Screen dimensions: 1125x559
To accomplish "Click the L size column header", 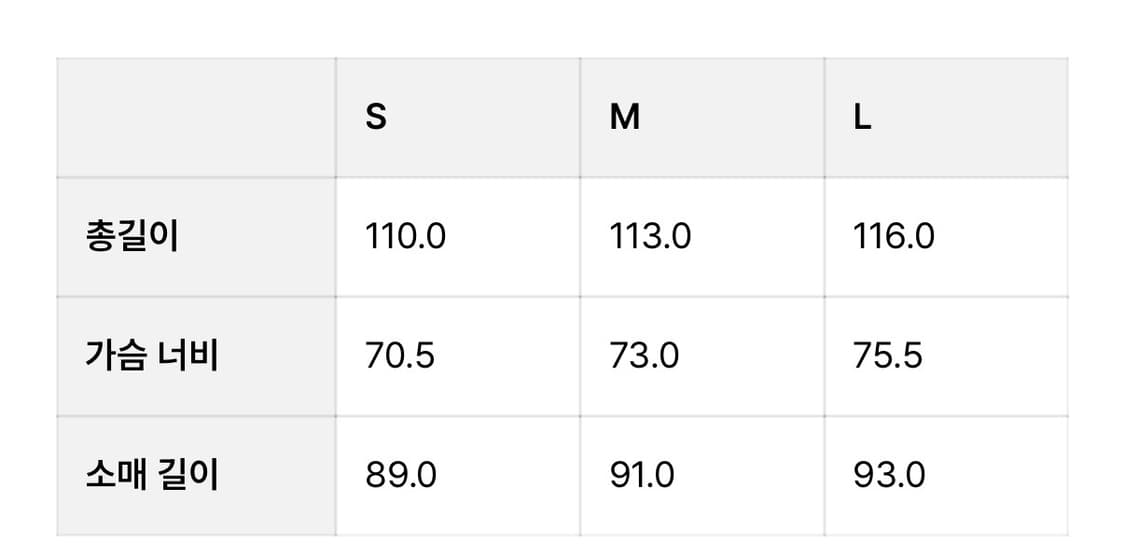I will (862, 118).
